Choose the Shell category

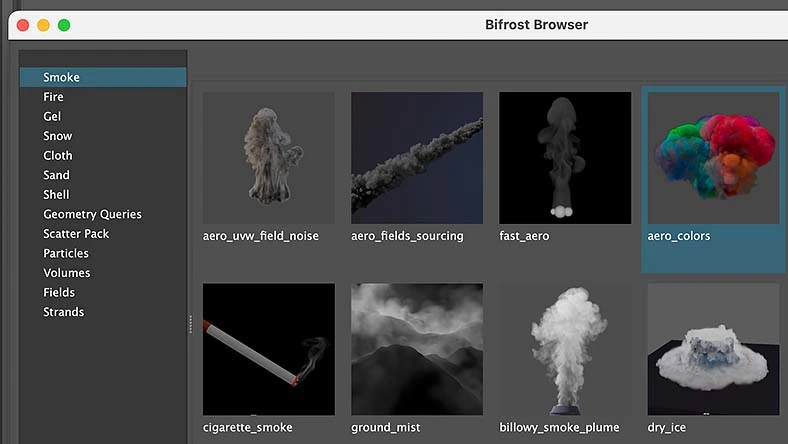click(103, 195)
